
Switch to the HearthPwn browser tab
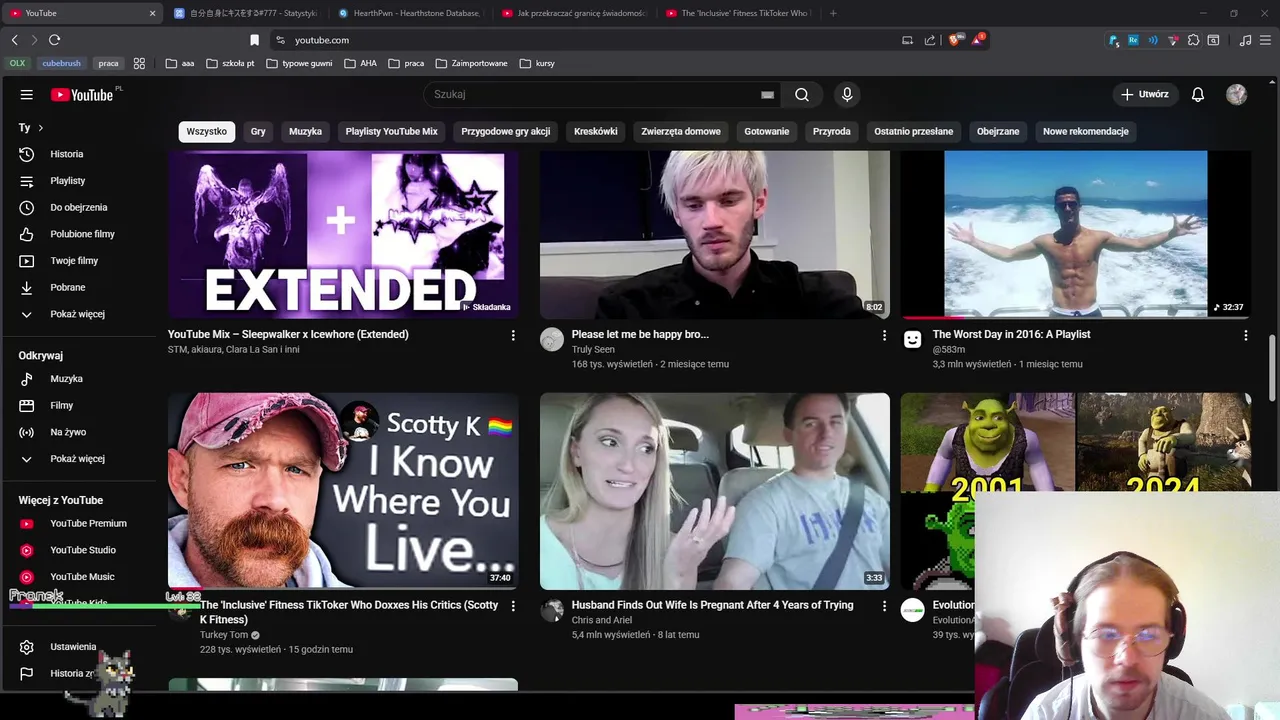tap(410, 13)
